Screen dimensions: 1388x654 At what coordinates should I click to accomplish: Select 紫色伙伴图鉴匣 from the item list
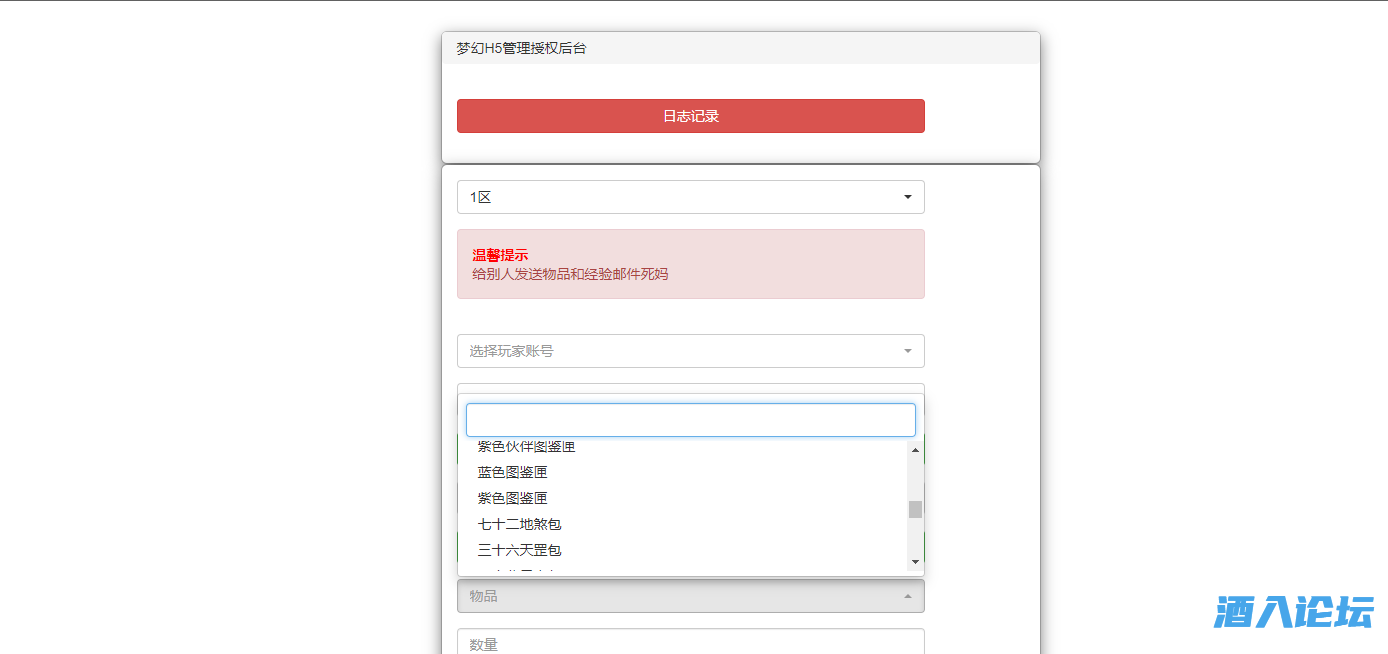pyautogui.click(x=526, y=447)
